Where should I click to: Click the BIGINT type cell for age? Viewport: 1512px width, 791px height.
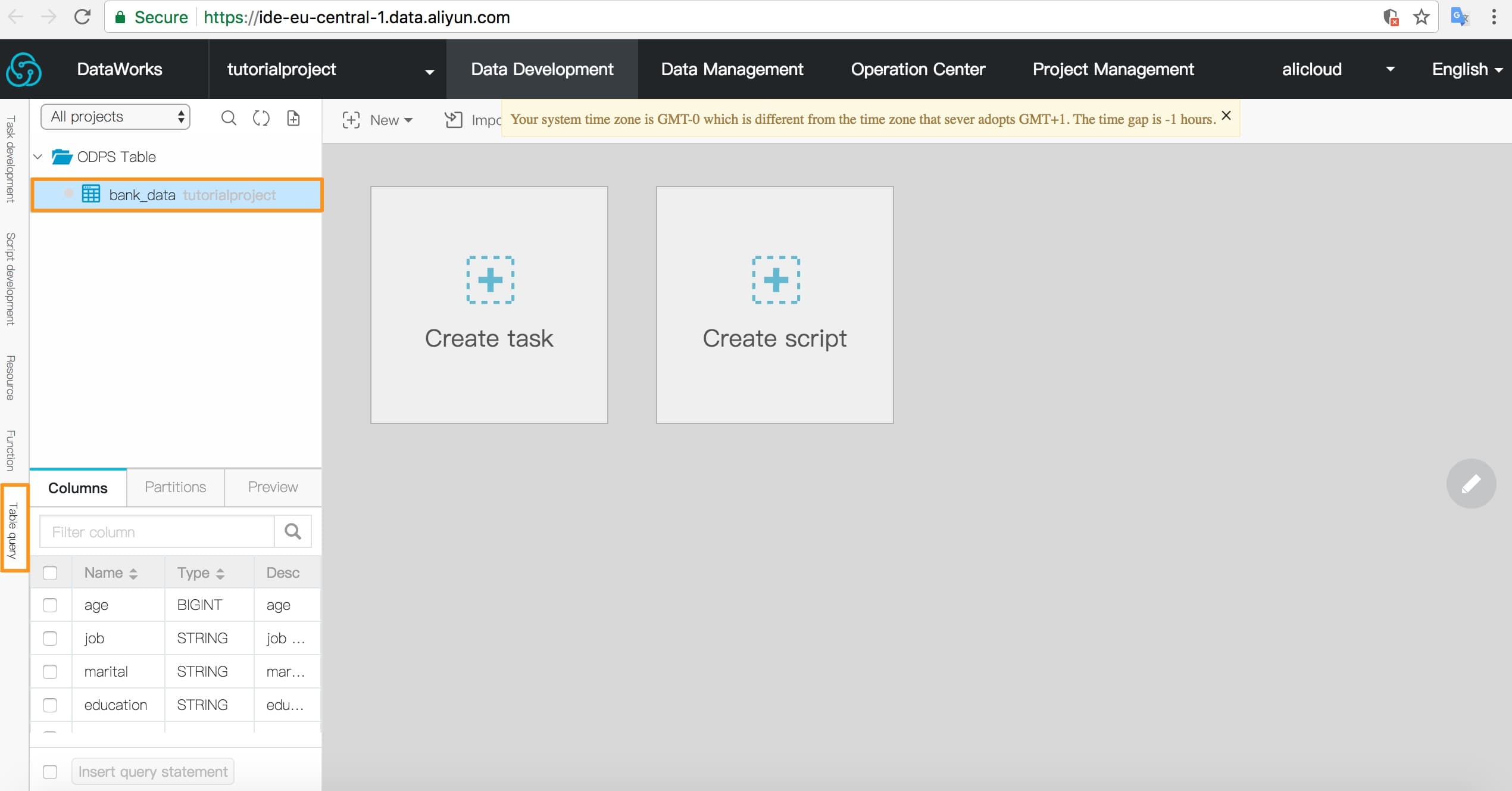click(210, 605)
